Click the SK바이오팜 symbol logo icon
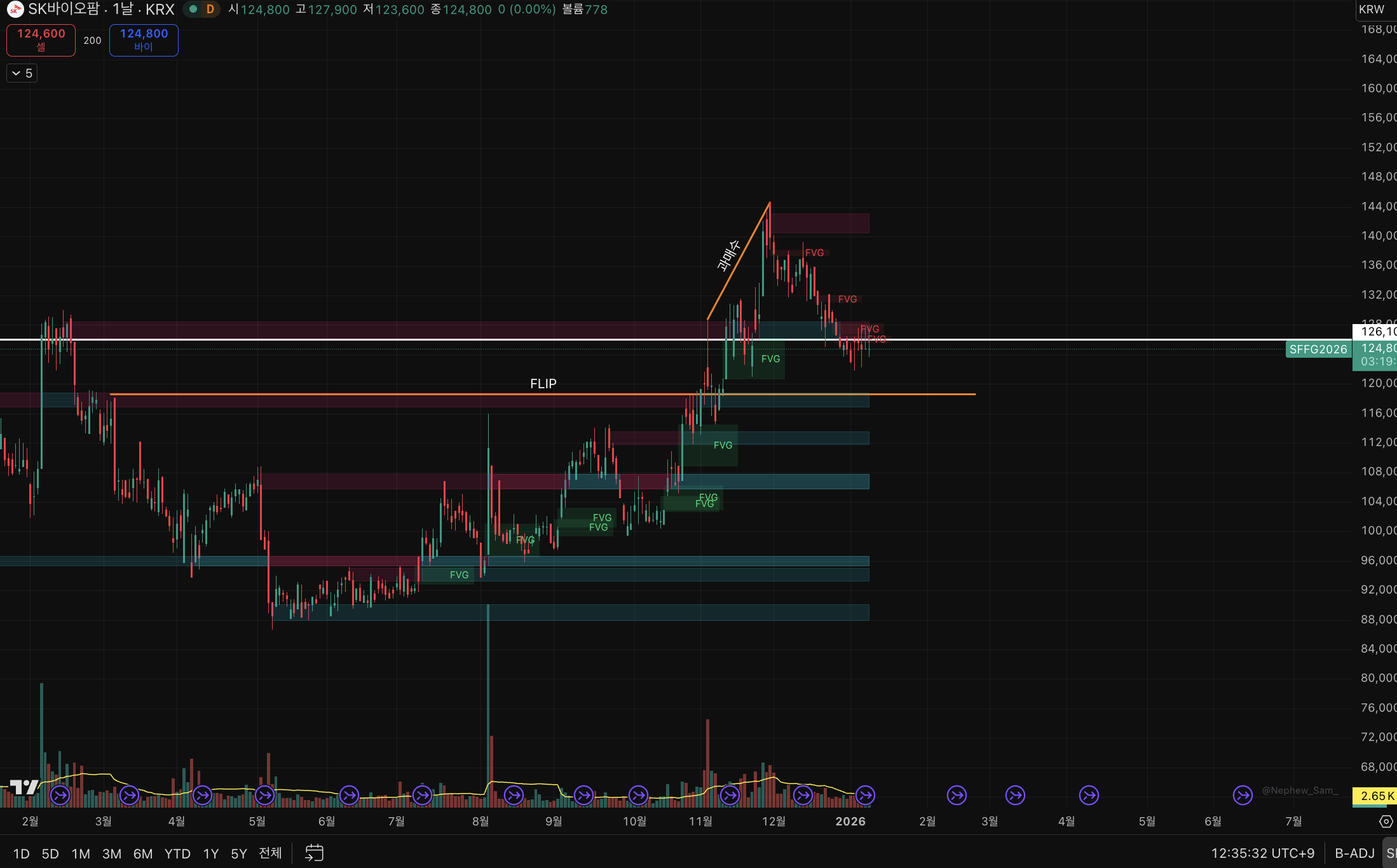The image size is (1397, 868). pos(15,10)
